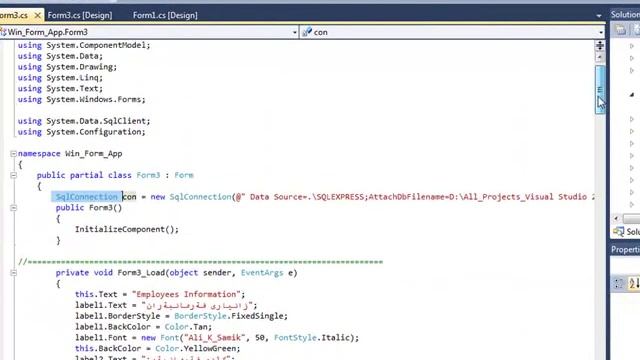Collapse the namespace Win_Form_App block

[x=13, y=154]
